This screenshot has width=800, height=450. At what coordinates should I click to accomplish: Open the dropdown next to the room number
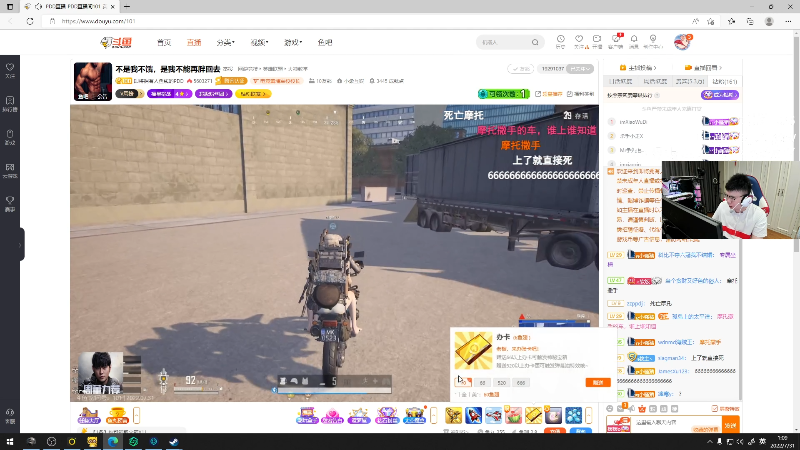[580, 69]
